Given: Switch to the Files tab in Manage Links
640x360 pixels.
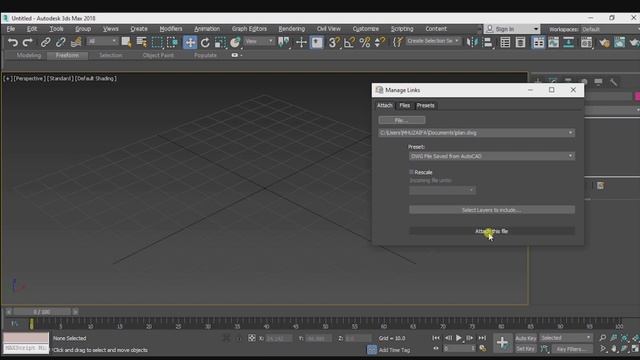Looking at the screenshot, I should [x=404, y=105].
